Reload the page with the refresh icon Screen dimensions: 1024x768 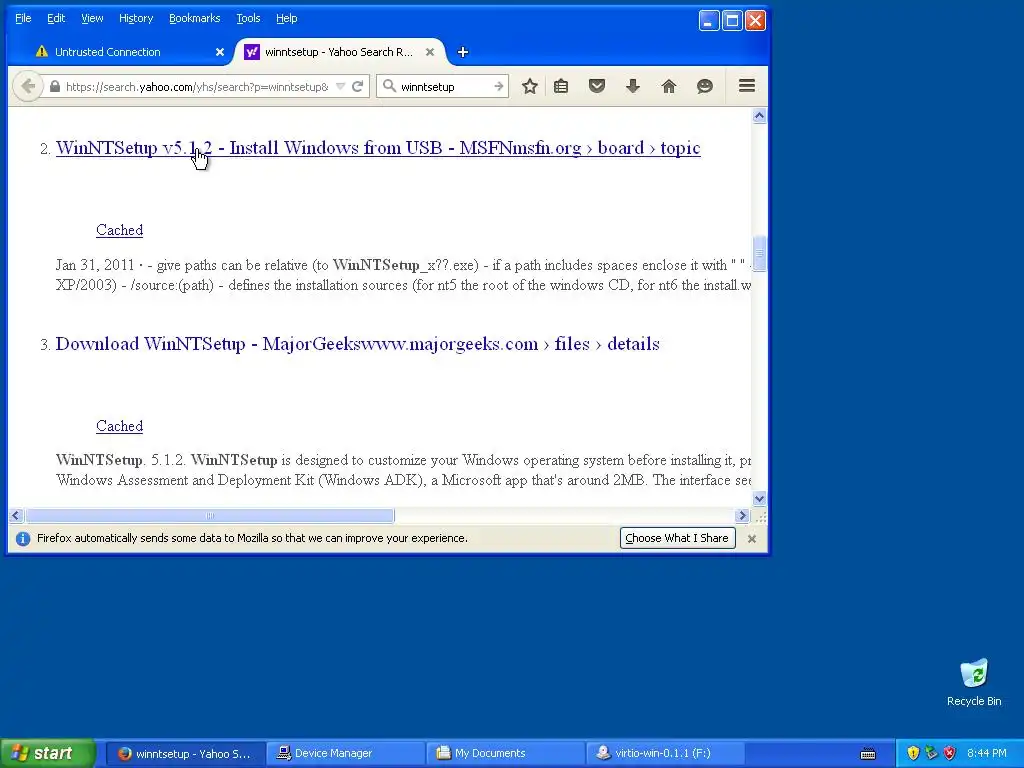357,86
